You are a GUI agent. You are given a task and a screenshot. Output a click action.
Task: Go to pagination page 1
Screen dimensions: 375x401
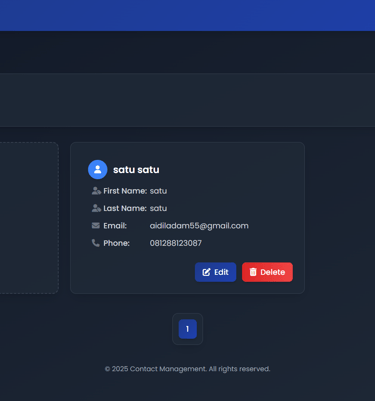pos(188,329)
